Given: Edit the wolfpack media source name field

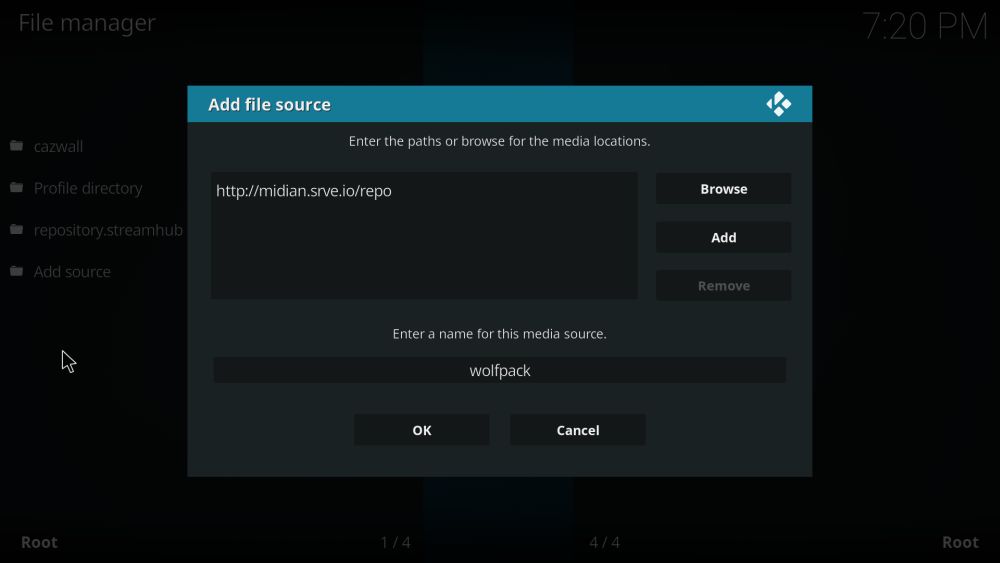Looking at the screenshot, I should (x=499, y=370).
